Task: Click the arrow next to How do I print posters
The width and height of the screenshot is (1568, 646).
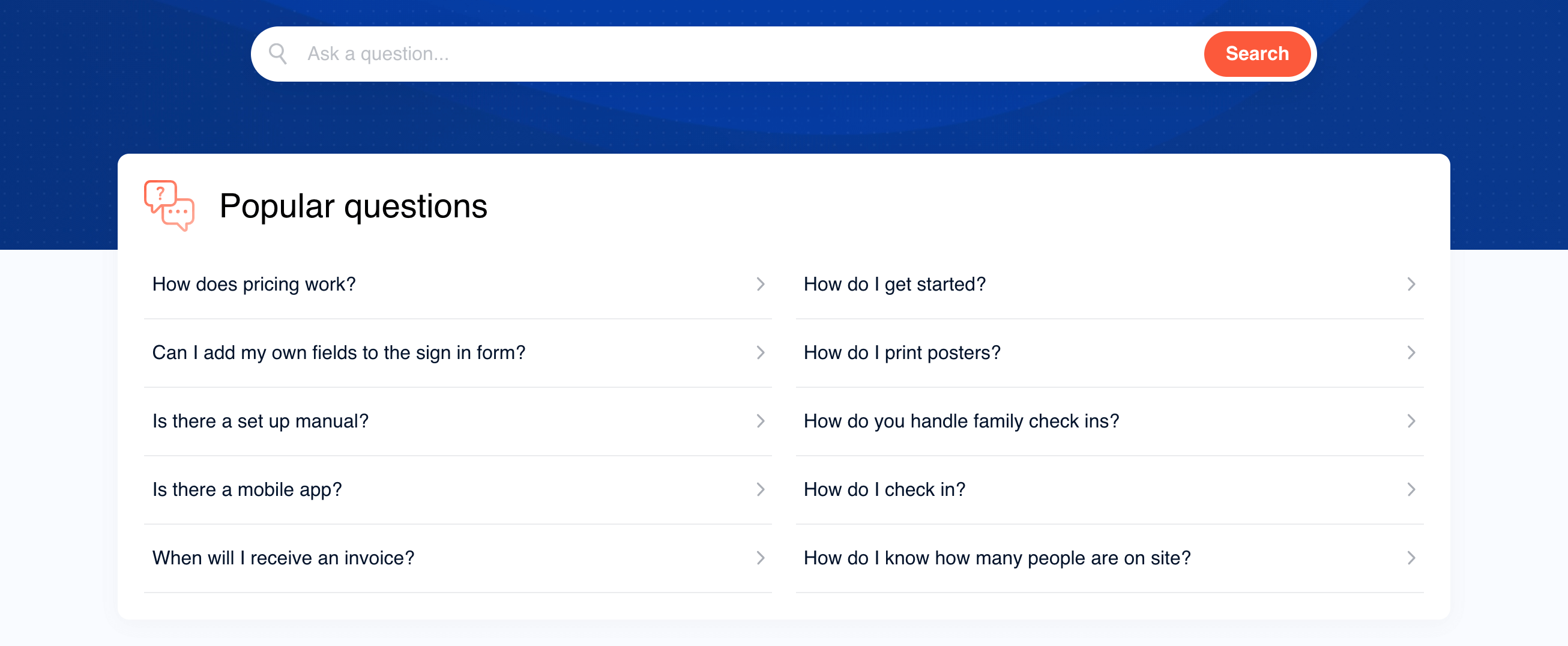Action: click(1411, 352)
